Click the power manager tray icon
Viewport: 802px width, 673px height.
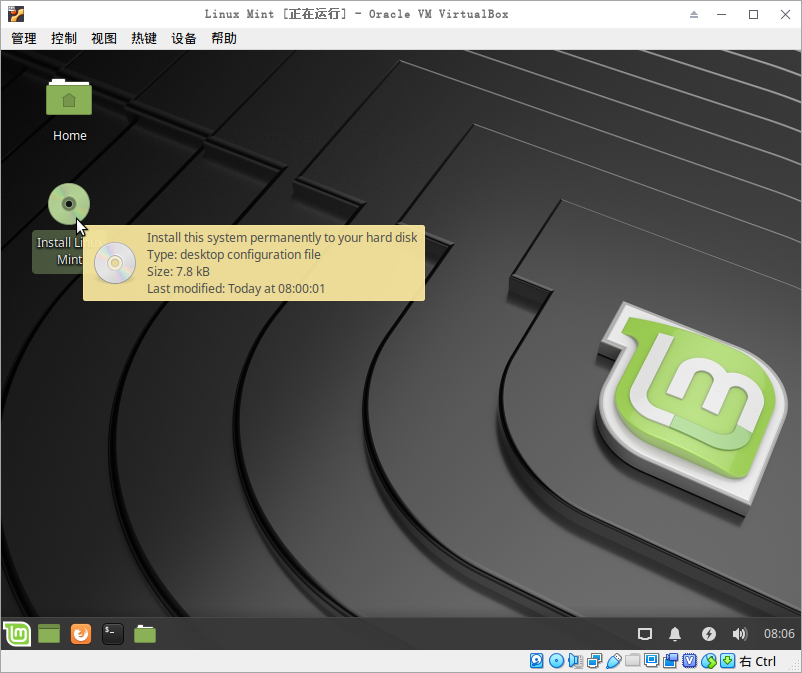[708, 634]
